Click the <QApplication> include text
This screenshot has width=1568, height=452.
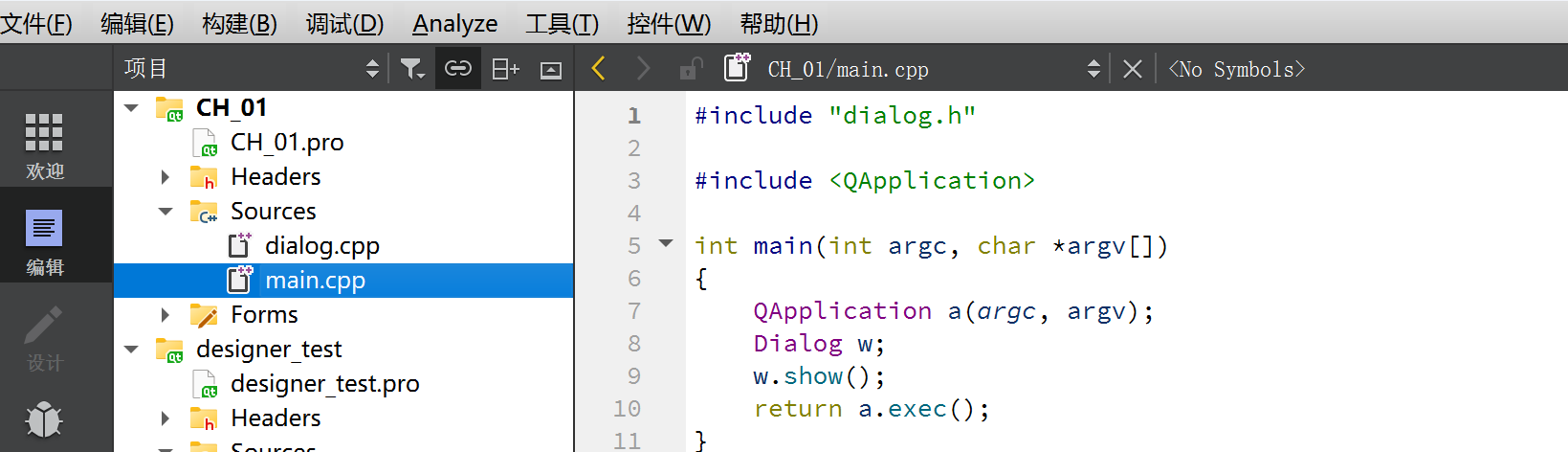(x=932, y=181)
